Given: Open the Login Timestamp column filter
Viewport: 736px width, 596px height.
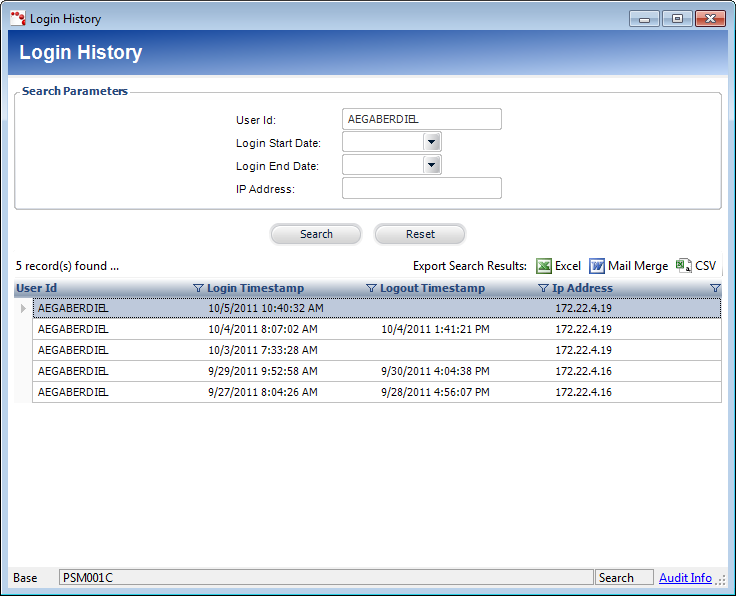Looking at the screenshot, I should 371,288.
